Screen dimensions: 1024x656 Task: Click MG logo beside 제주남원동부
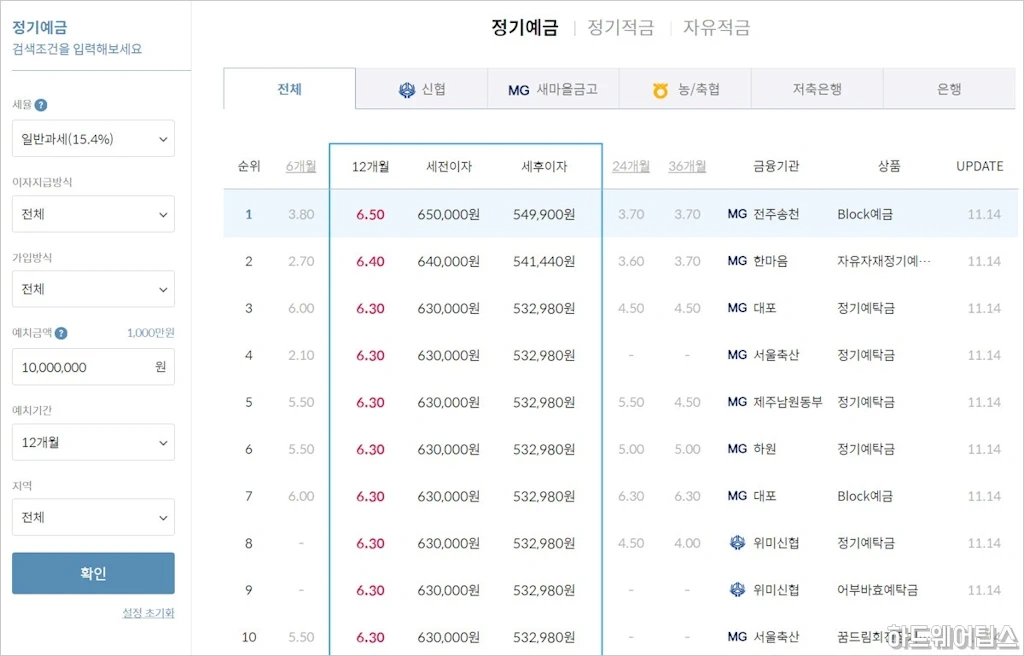point(737,402)
